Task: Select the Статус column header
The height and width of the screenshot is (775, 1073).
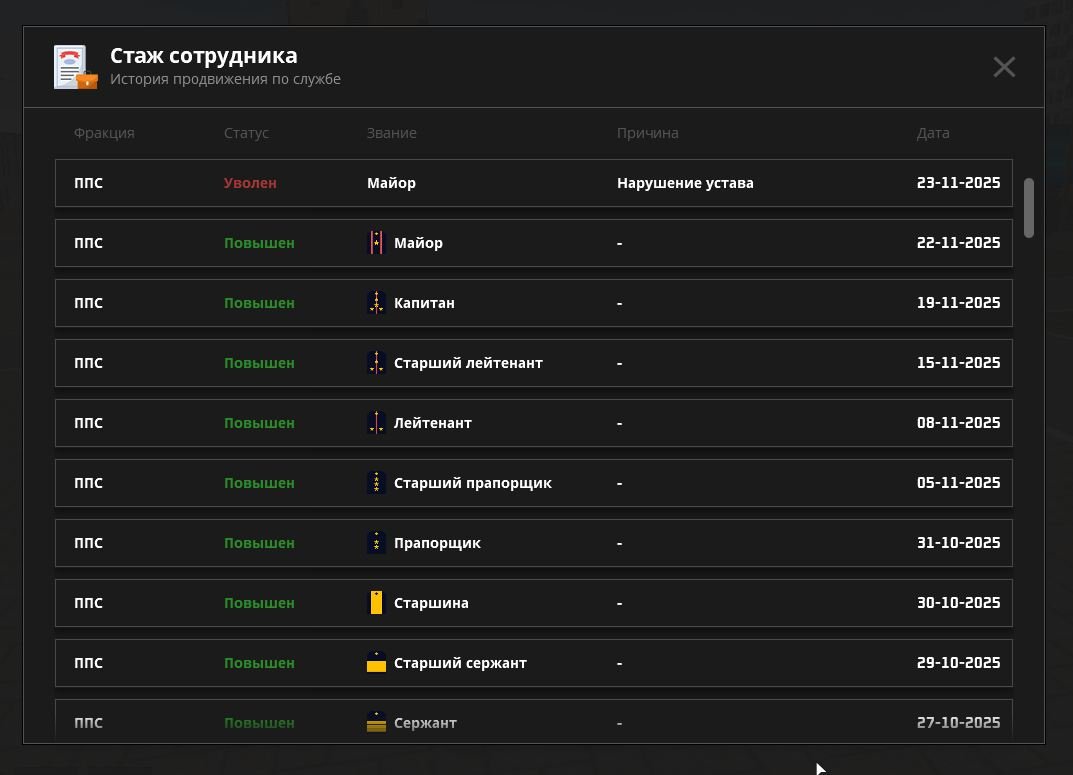Action: (246, 133)
